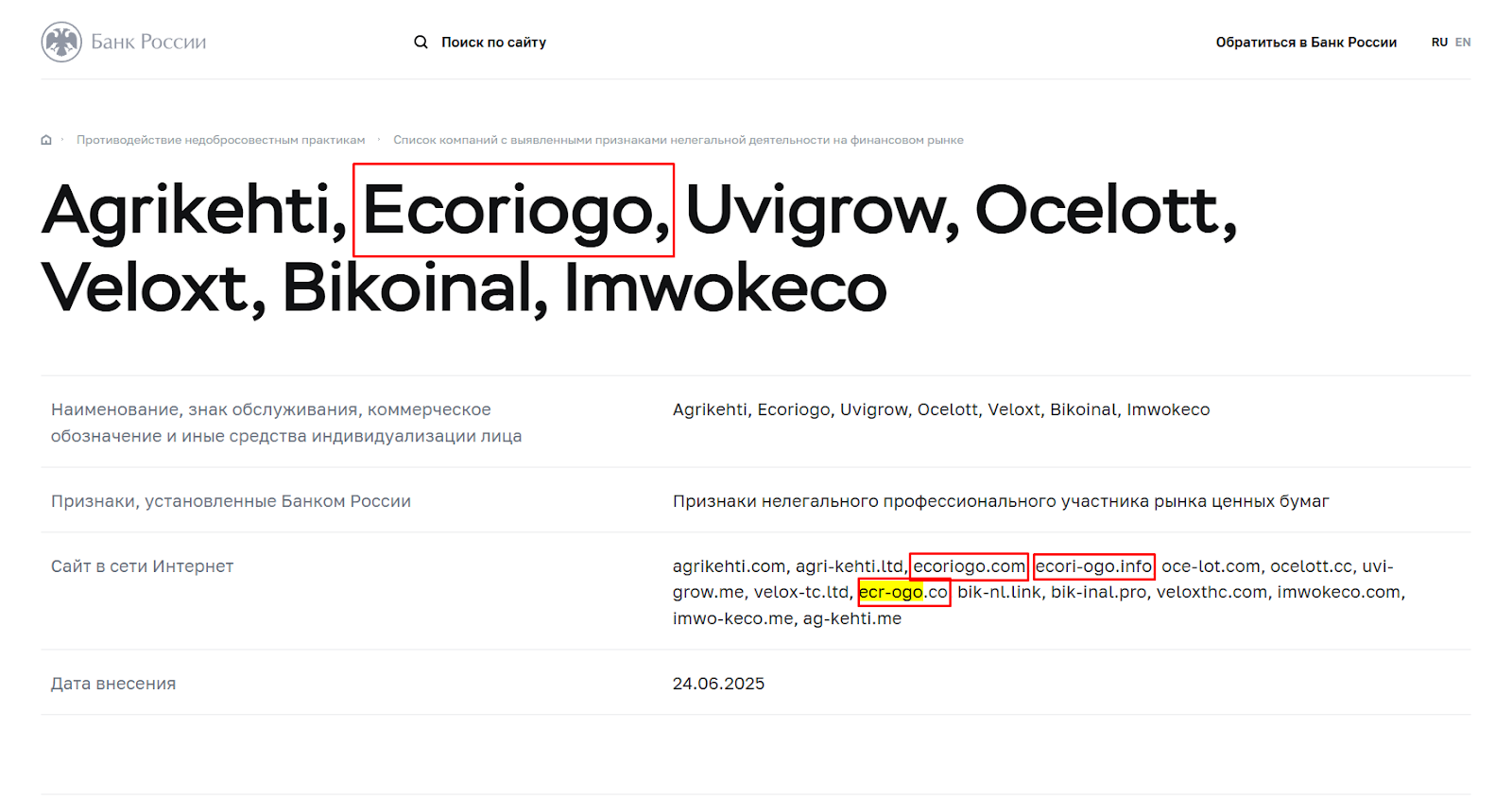The image size is (1512, 799).
Task: Open 'Список компаний с выявленными признаками' breadcrumb
Action: click(679, 140)
